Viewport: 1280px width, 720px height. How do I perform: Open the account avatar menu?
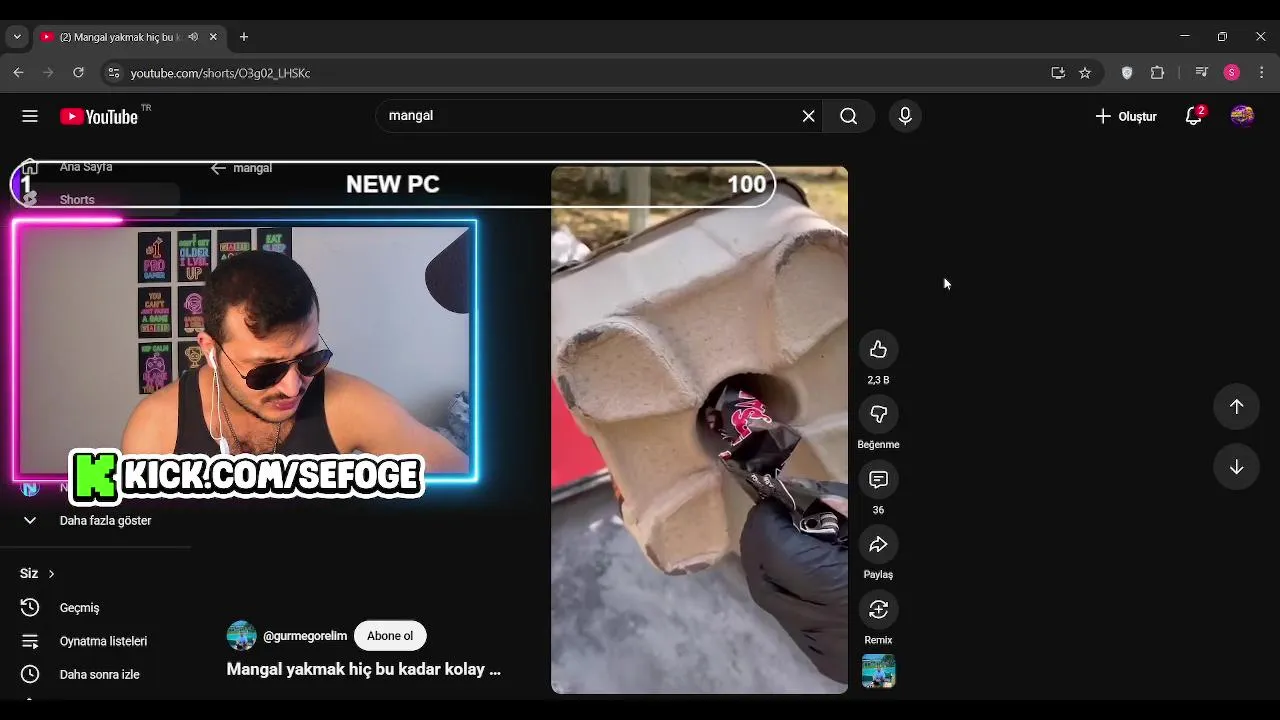(x=1242, y=116)
